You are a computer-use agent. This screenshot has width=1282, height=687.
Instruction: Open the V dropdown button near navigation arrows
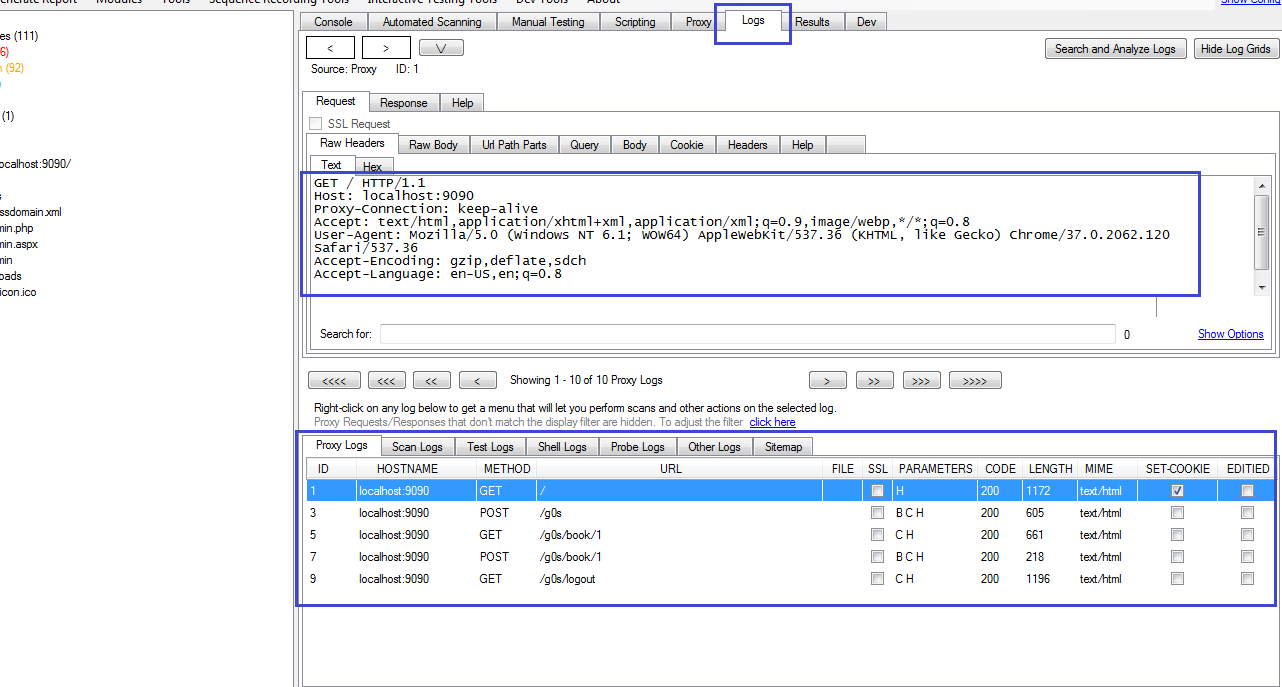coord(441,46)
